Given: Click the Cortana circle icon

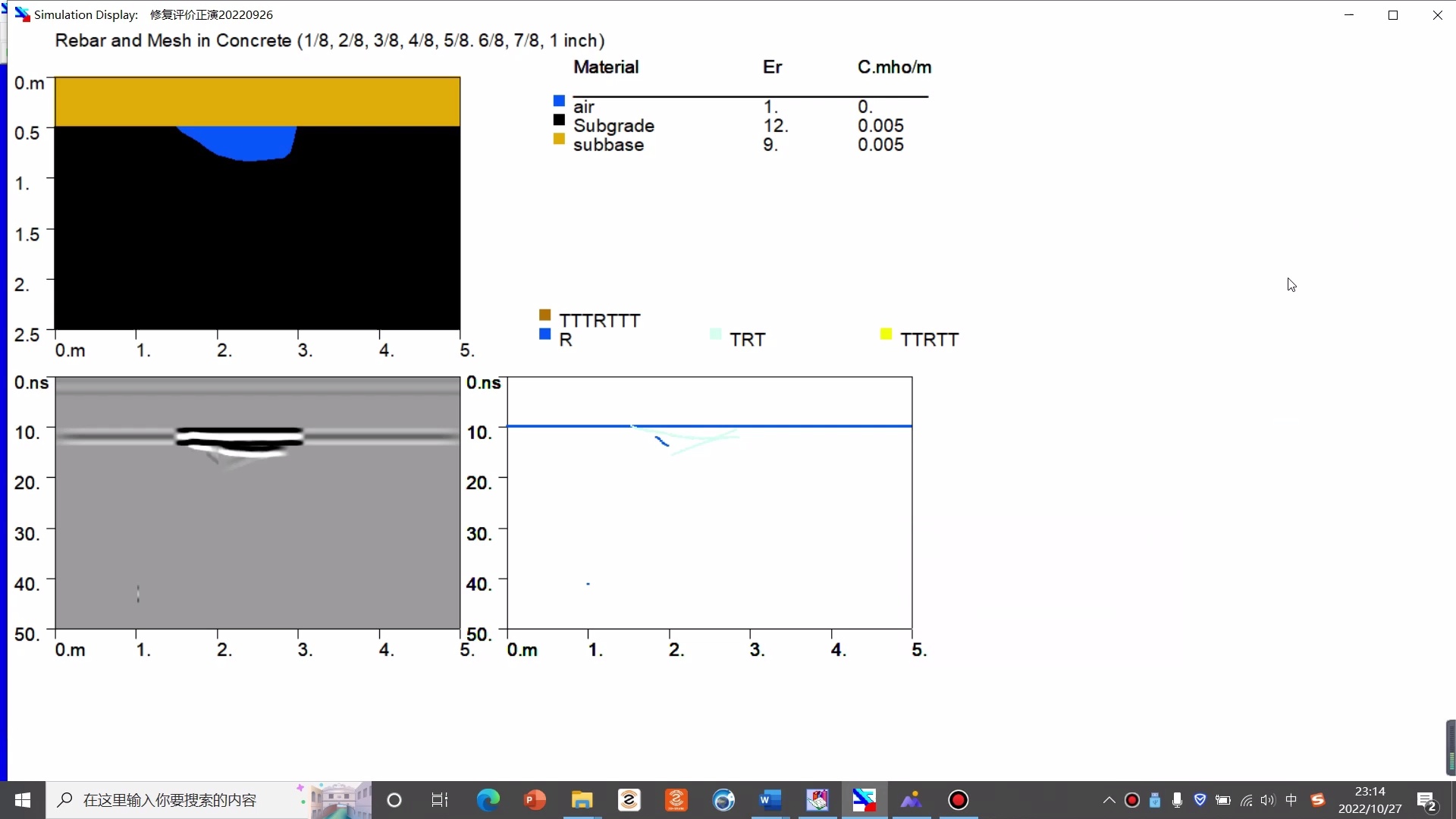Looking at the screenshot, I should [x=394, y=800].
